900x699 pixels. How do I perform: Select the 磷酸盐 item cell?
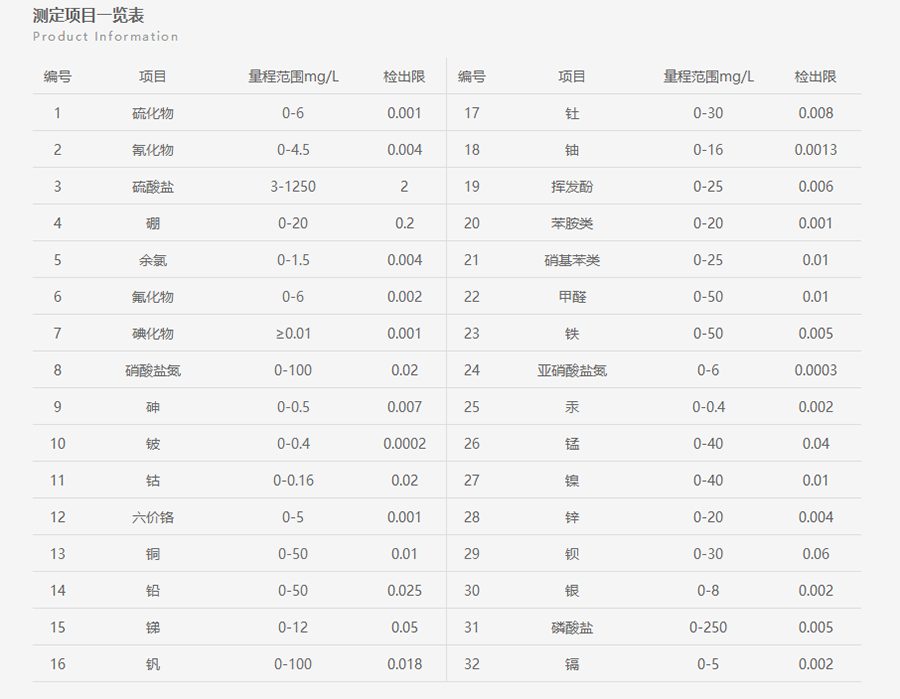tap(572, 627)
